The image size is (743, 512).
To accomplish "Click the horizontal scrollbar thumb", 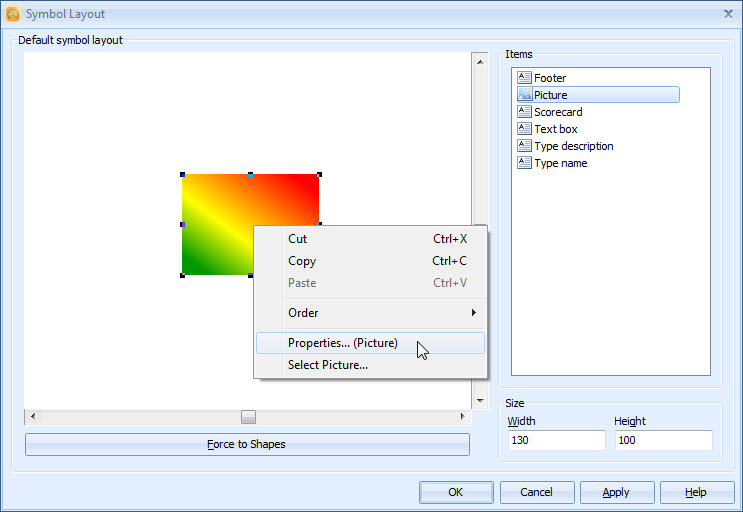I will pos(248,416).
